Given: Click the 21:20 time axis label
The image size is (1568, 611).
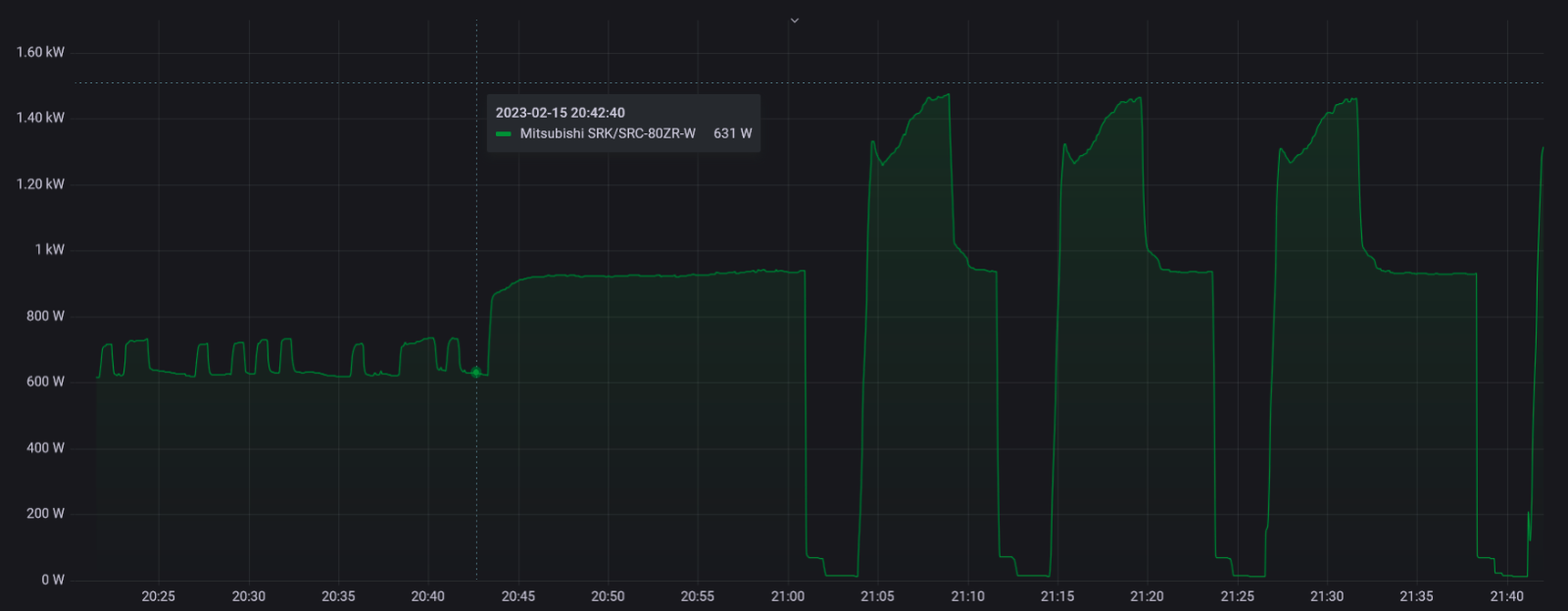Looking at the screenshot, I should pyautogui.click(x=1147, y=596).
